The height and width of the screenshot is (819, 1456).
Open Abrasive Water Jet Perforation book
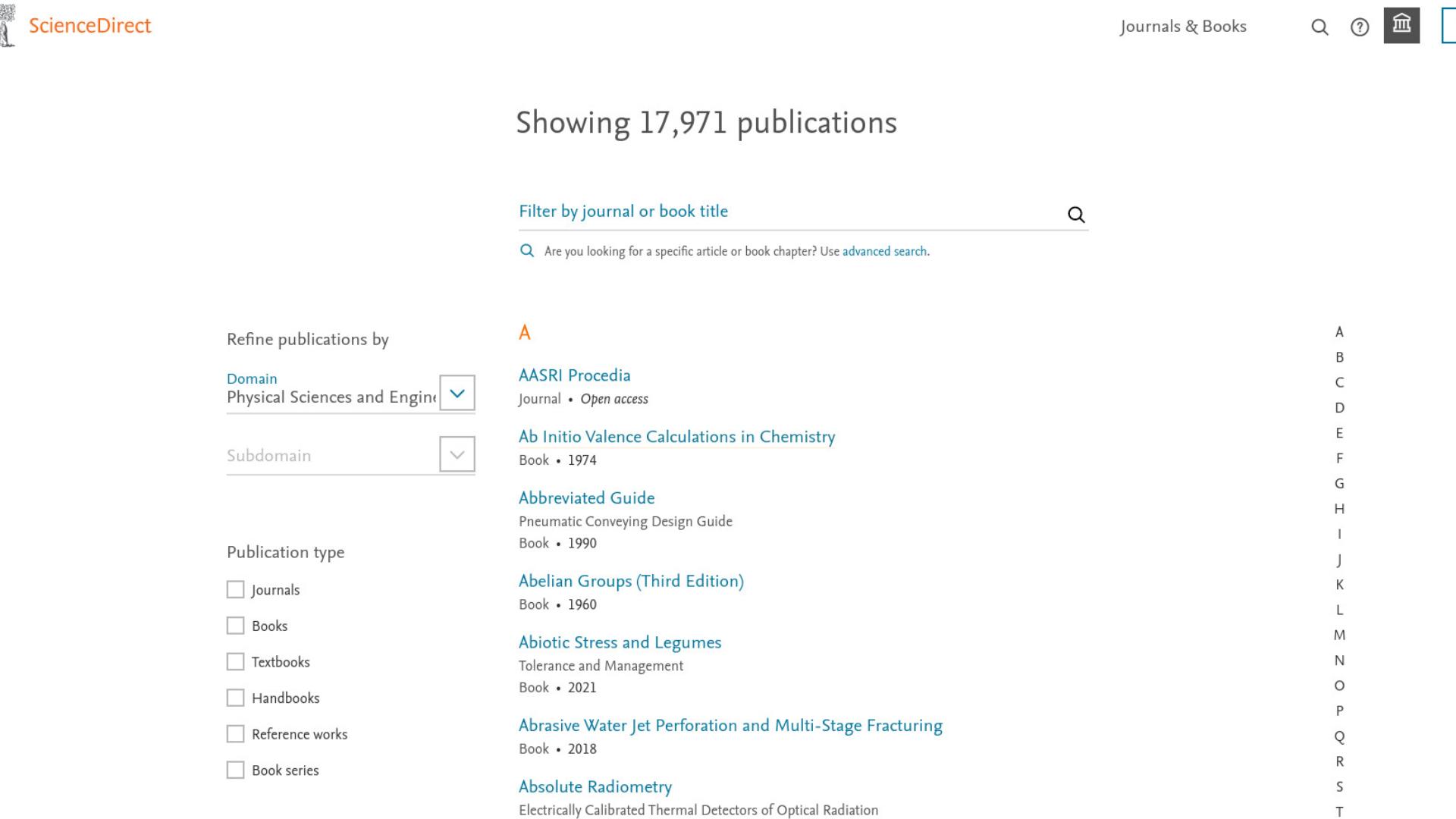coord(730,726)
